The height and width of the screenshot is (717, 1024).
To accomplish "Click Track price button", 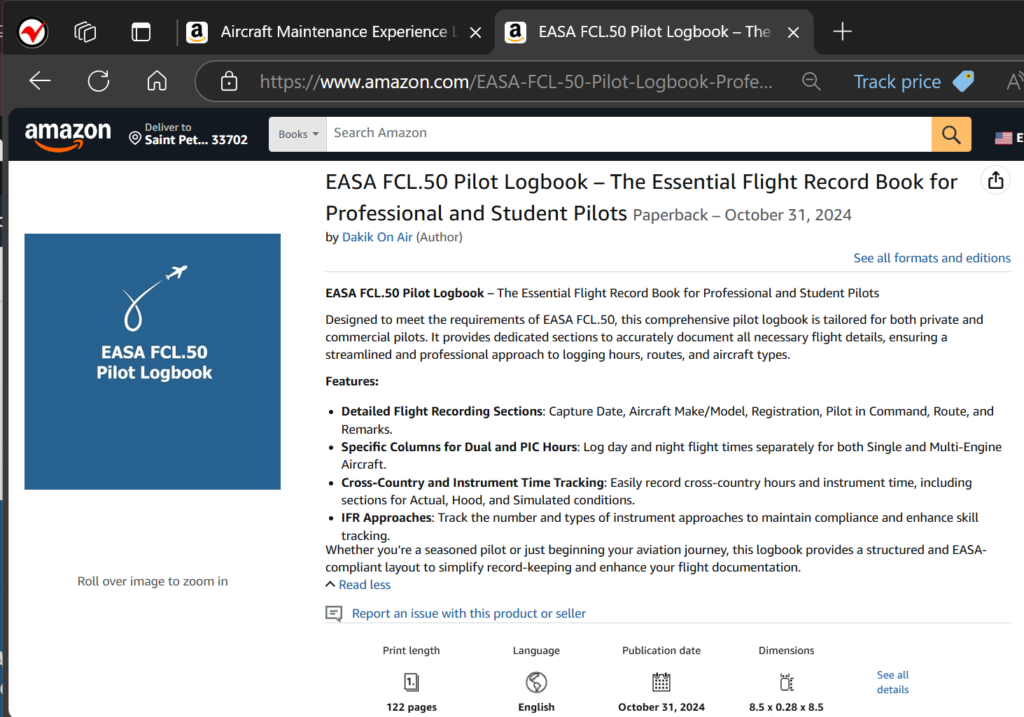I will point(913,82).
